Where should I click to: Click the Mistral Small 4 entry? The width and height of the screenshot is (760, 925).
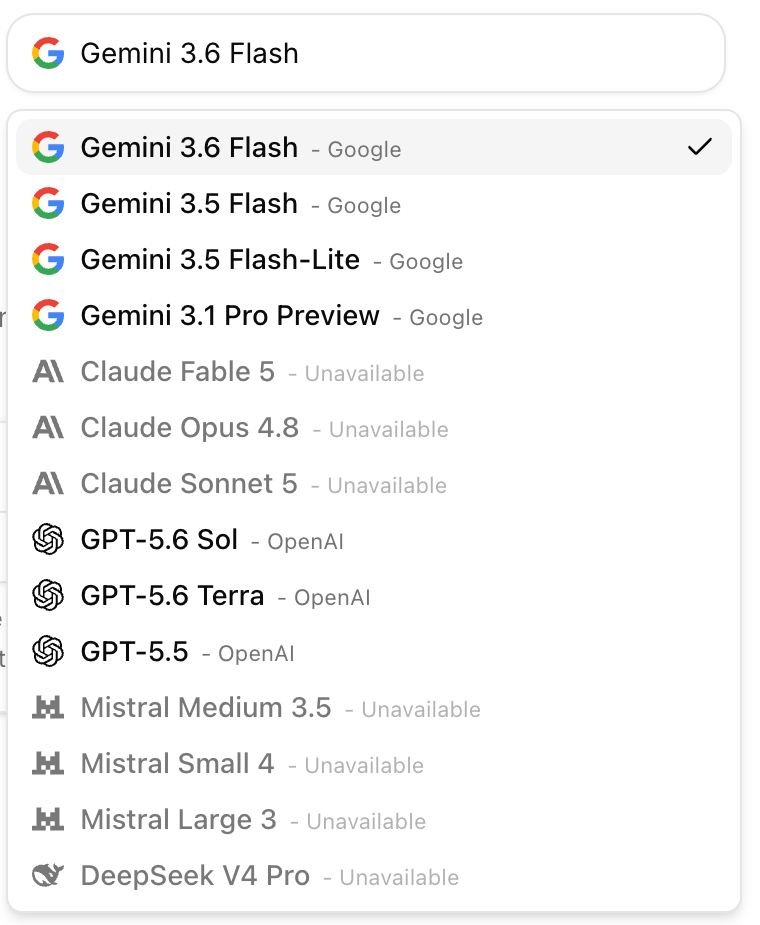tap(374, 763)
